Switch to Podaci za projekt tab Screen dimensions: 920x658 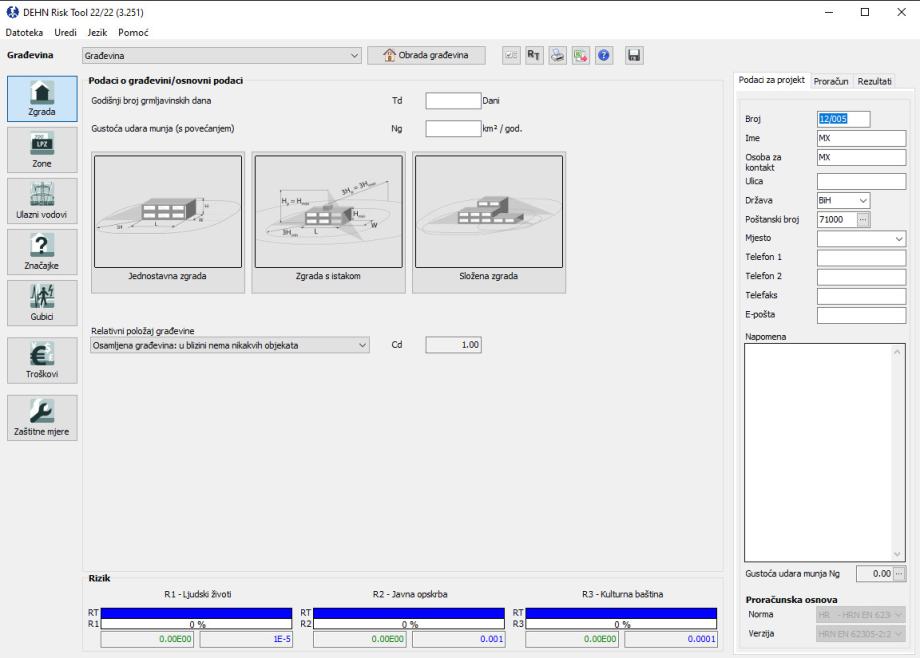772,80
